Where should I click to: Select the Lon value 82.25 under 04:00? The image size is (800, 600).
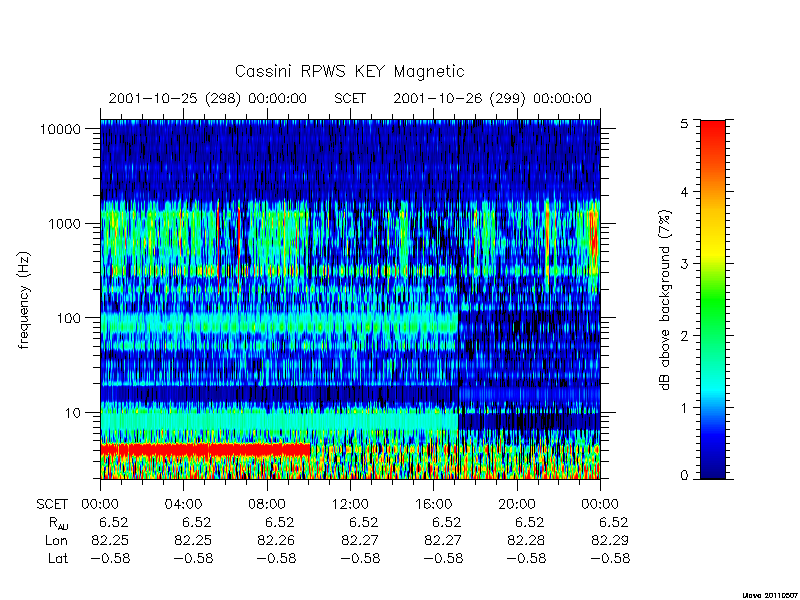point(193,540)
